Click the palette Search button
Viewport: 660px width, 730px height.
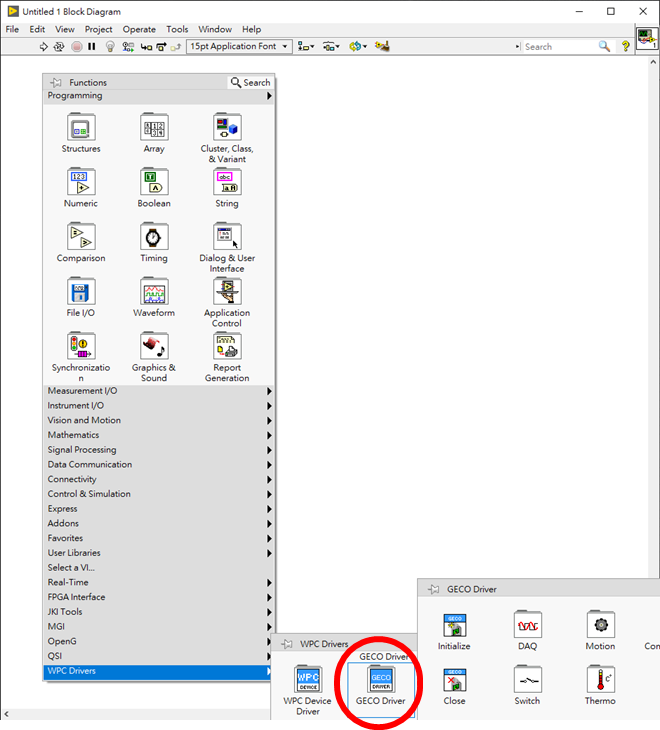(250, 83)
